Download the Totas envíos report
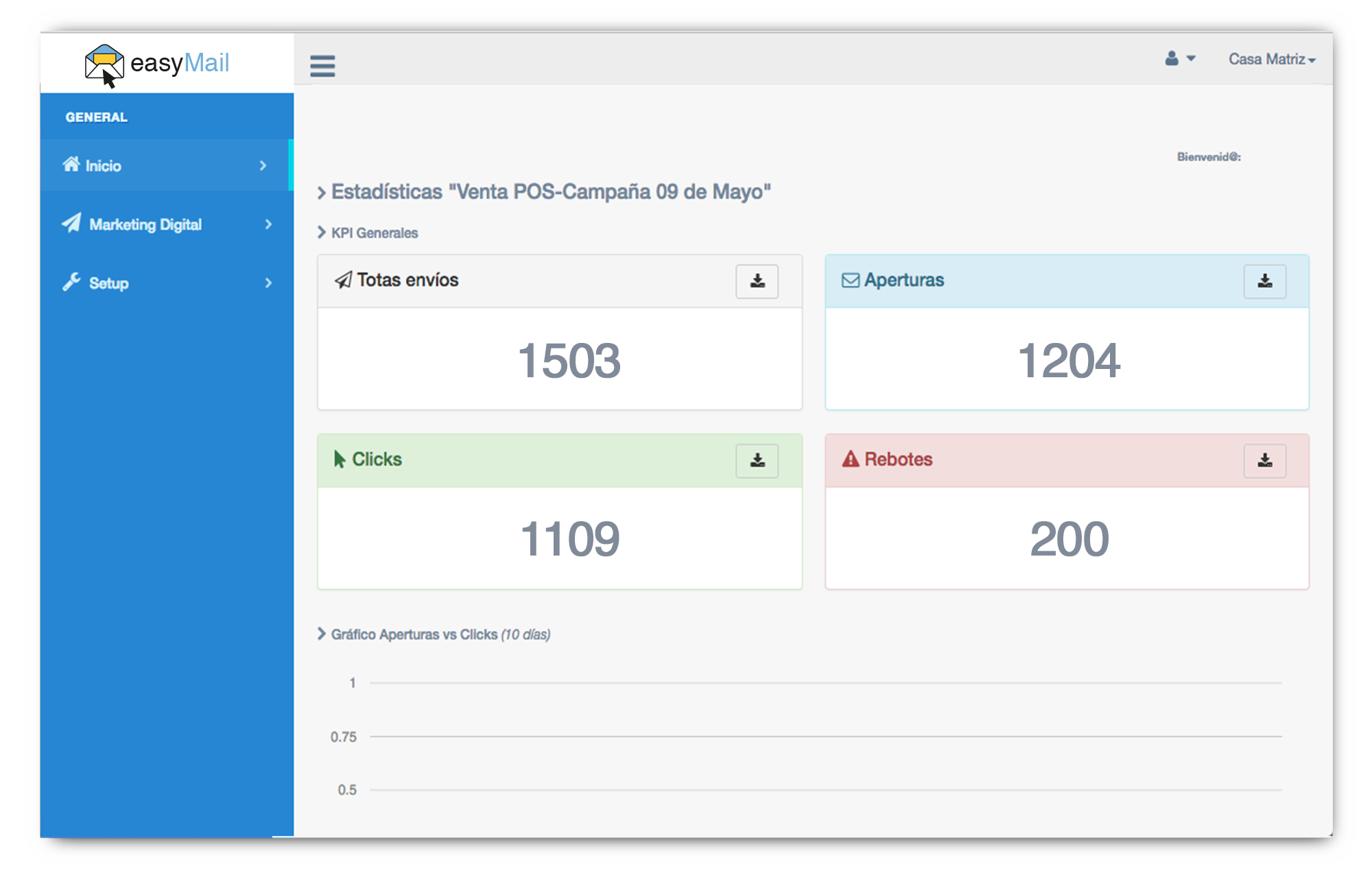Viewport: 1372px width, 869px height. click(757, 281)
